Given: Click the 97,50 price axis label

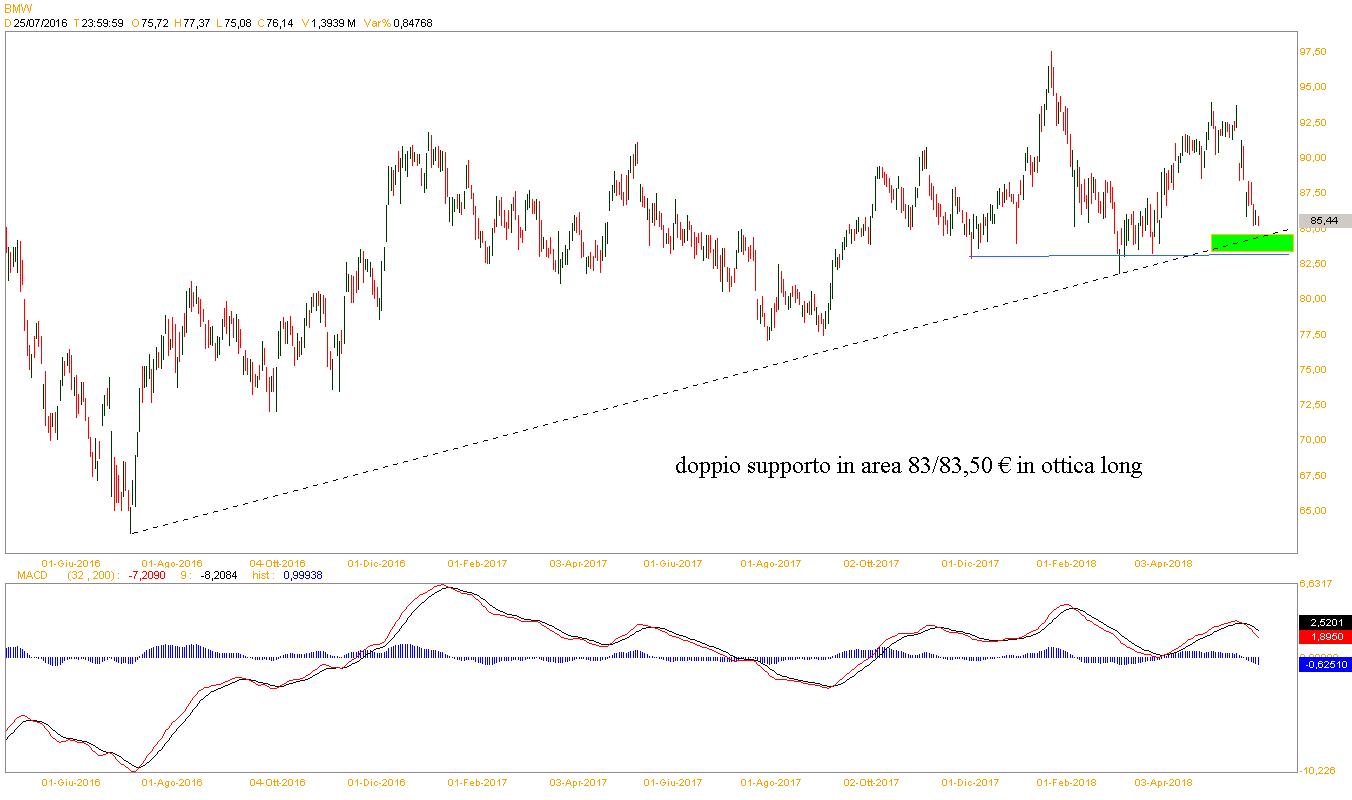Looking at the screenshot, I should pos(1312,52).
